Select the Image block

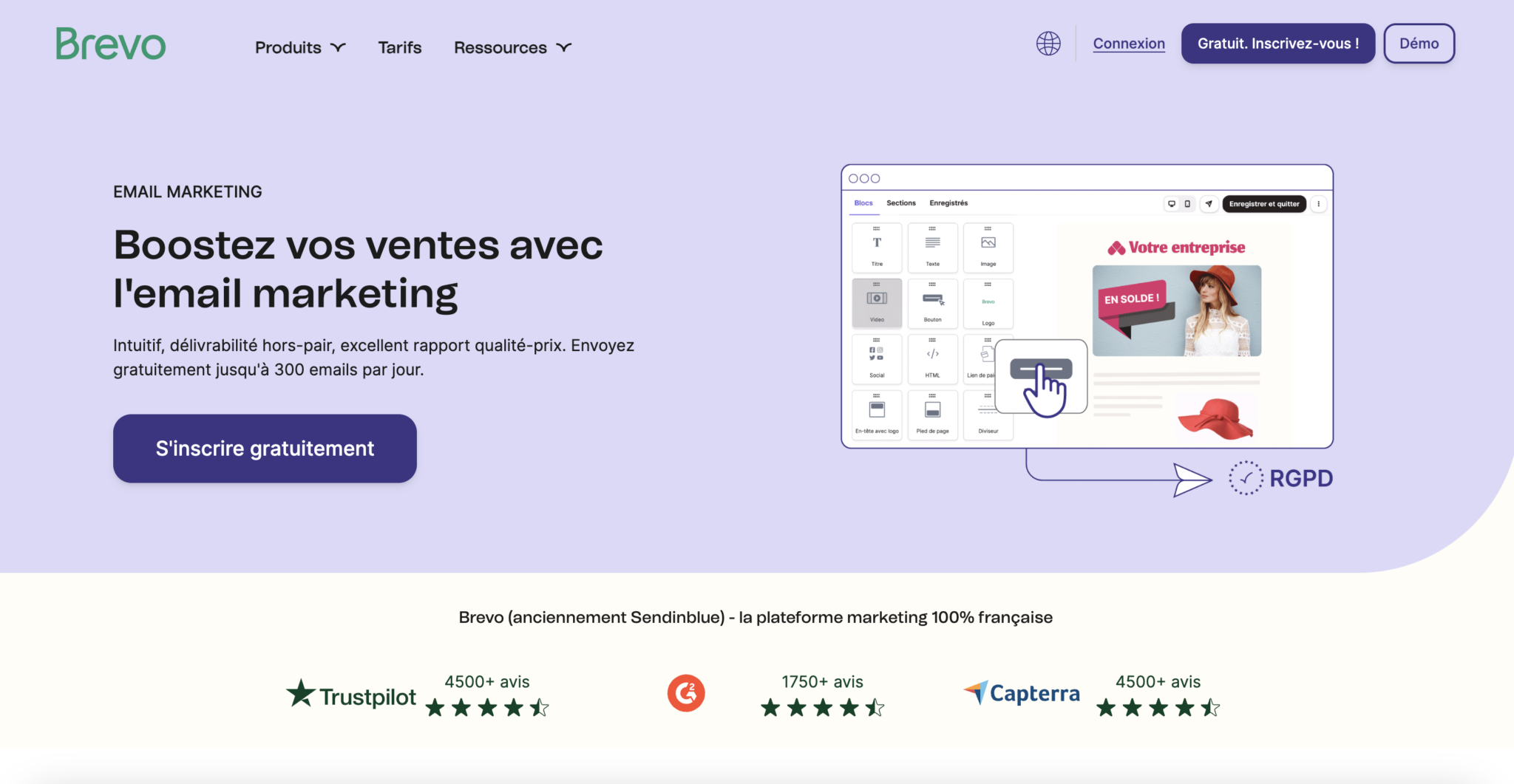[988, 248]
